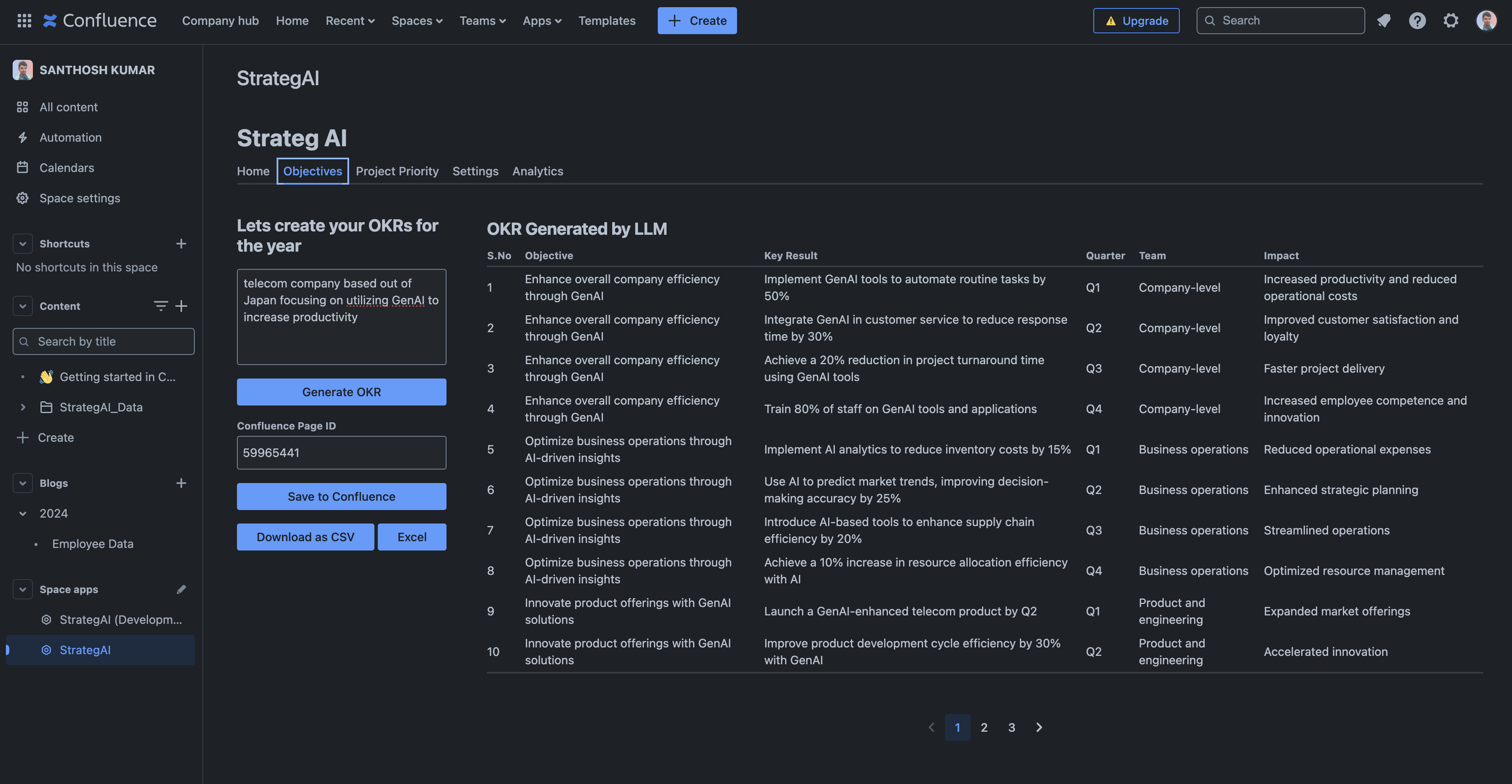1512x784 pixels.
Task: Switch to the Analytics tab
Action: 537,171
